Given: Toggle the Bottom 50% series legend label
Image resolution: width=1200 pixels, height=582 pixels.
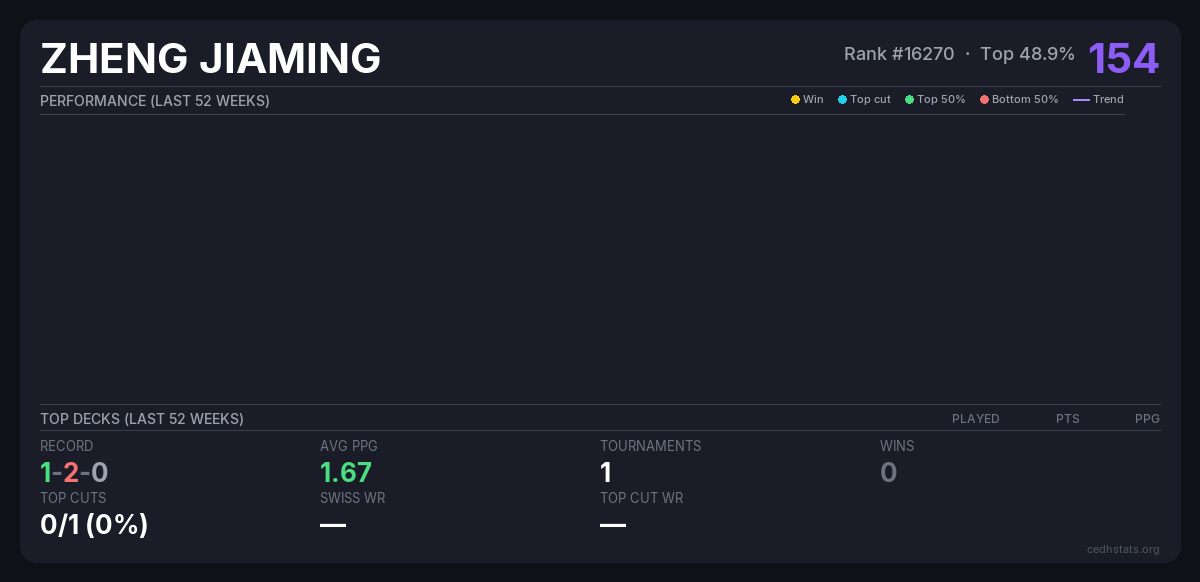Looking at the screenshot, I should (1025, 100).
